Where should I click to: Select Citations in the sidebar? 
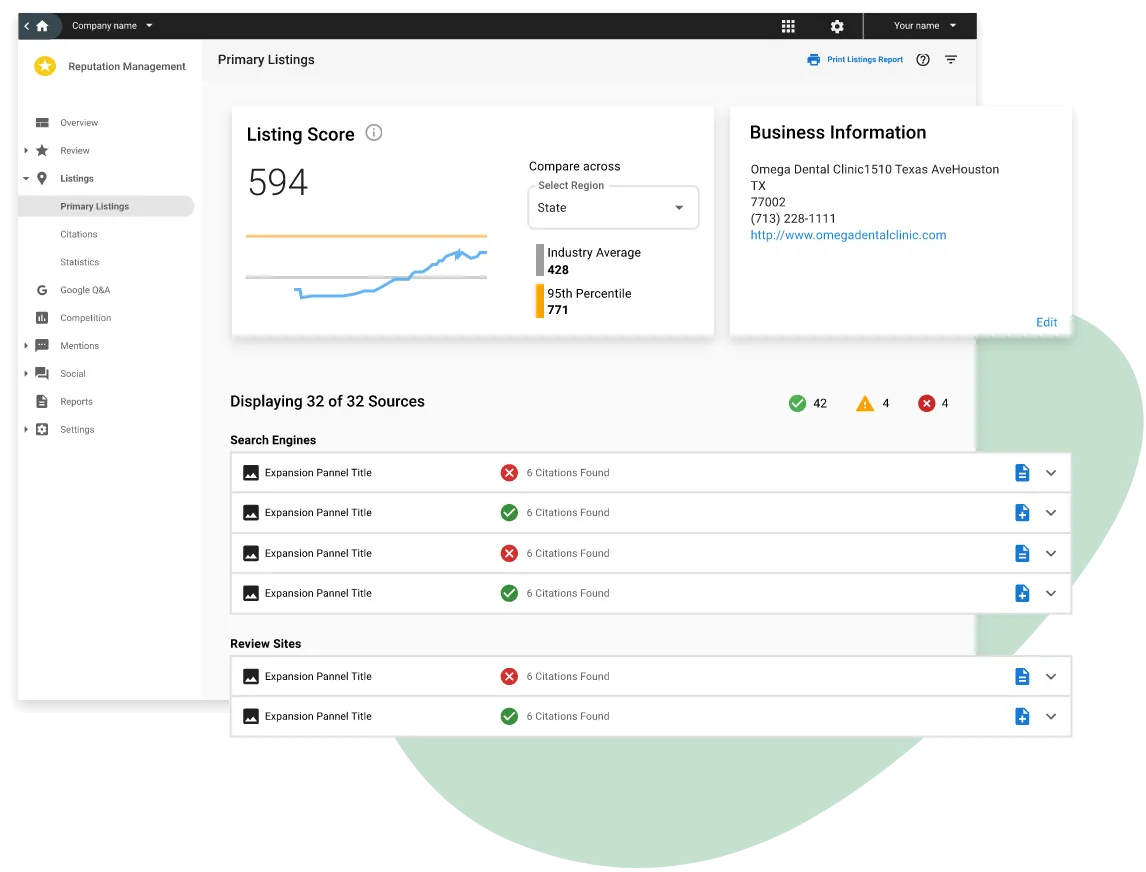tap(80, 234)
